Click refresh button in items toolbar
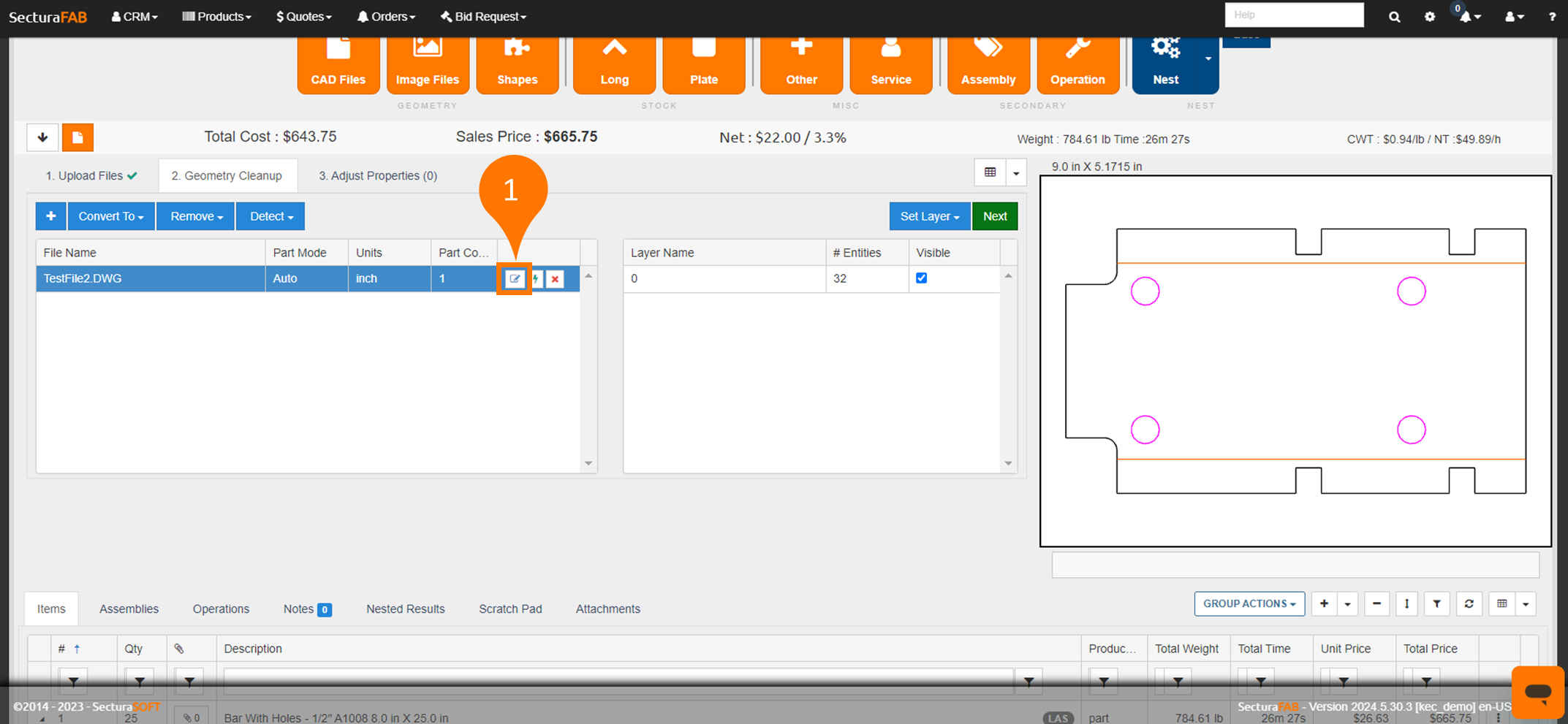 point(1469,603)
